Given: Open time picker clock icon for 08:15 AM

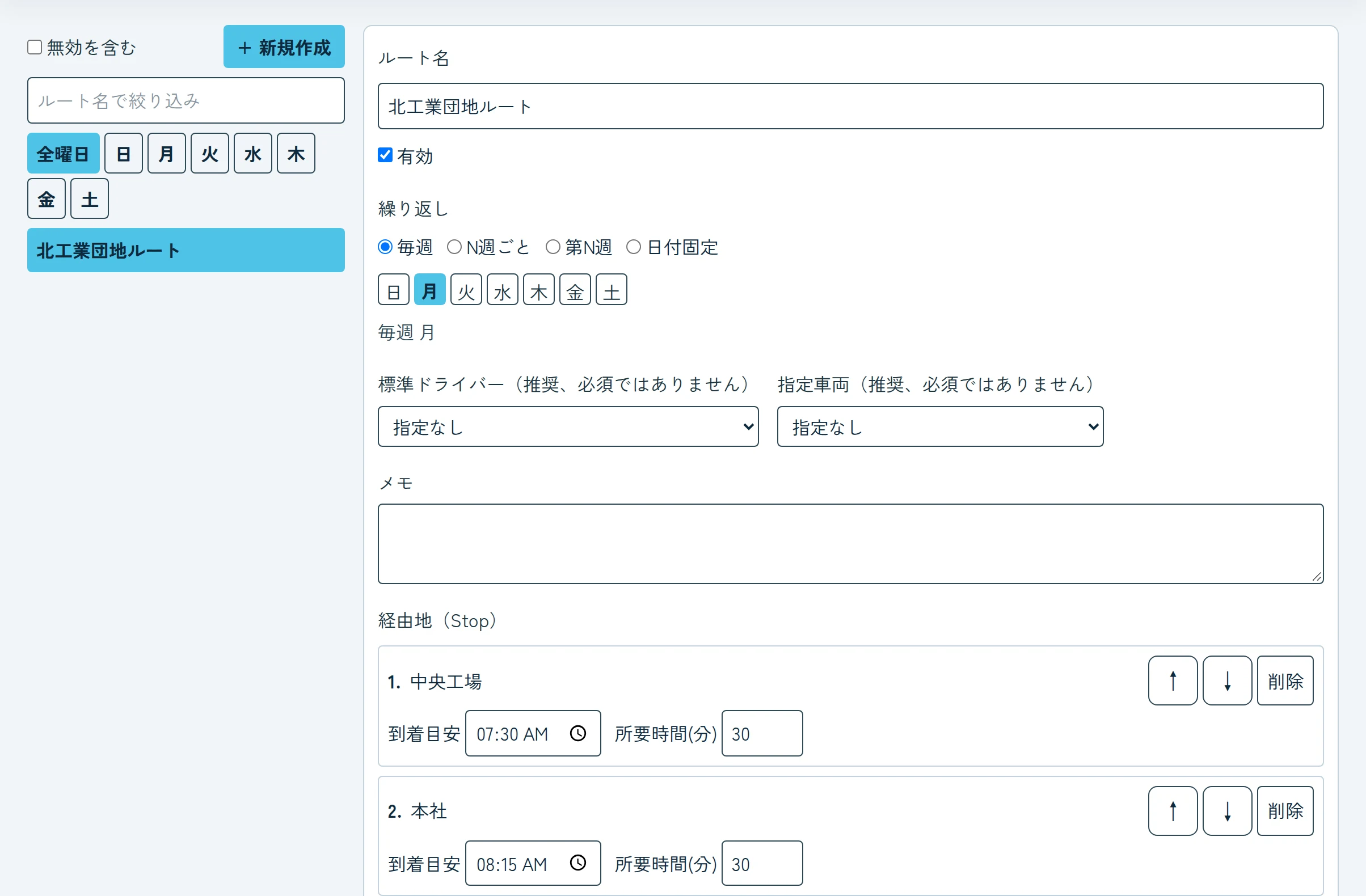Looking at the screenshot, I should [x=578, y=863].
